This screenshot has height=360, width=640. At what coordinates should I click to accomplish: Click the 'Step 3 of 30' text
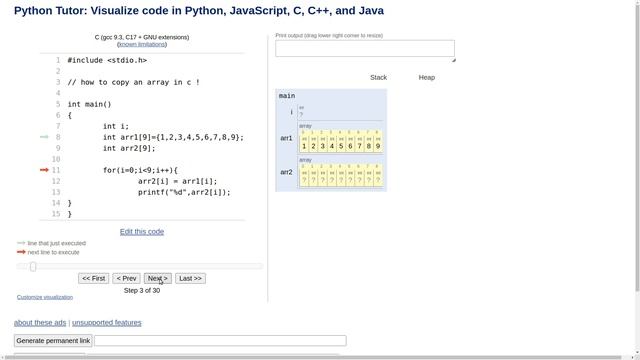click(x=142, y=291)
